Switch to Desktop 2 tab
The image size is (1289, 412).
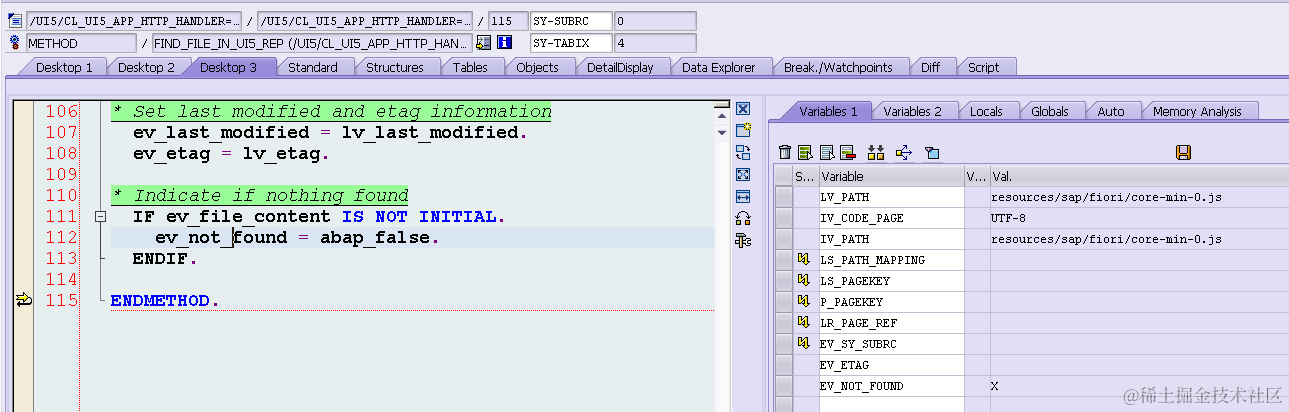tap(146, 67)
